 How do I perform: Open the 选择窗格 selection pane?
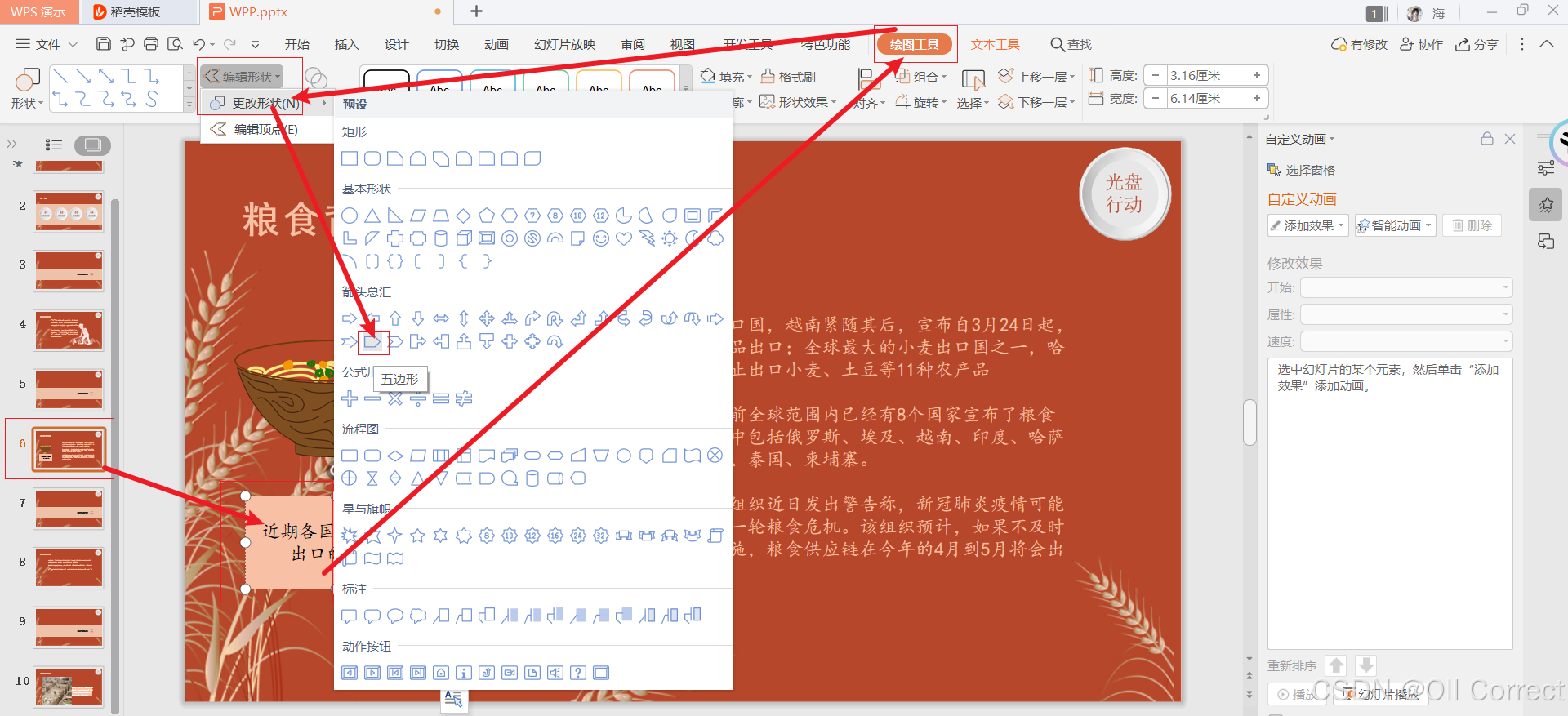(1301, 170)
